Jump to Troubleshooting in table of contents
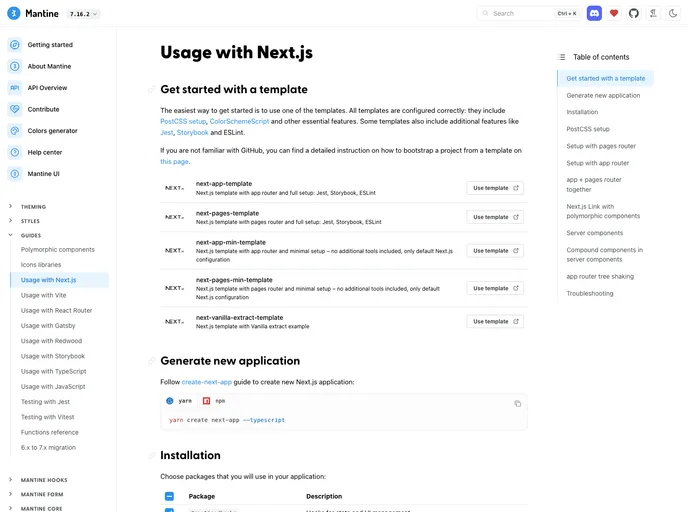The image size is (688, 512). click(x=590, y=294)
